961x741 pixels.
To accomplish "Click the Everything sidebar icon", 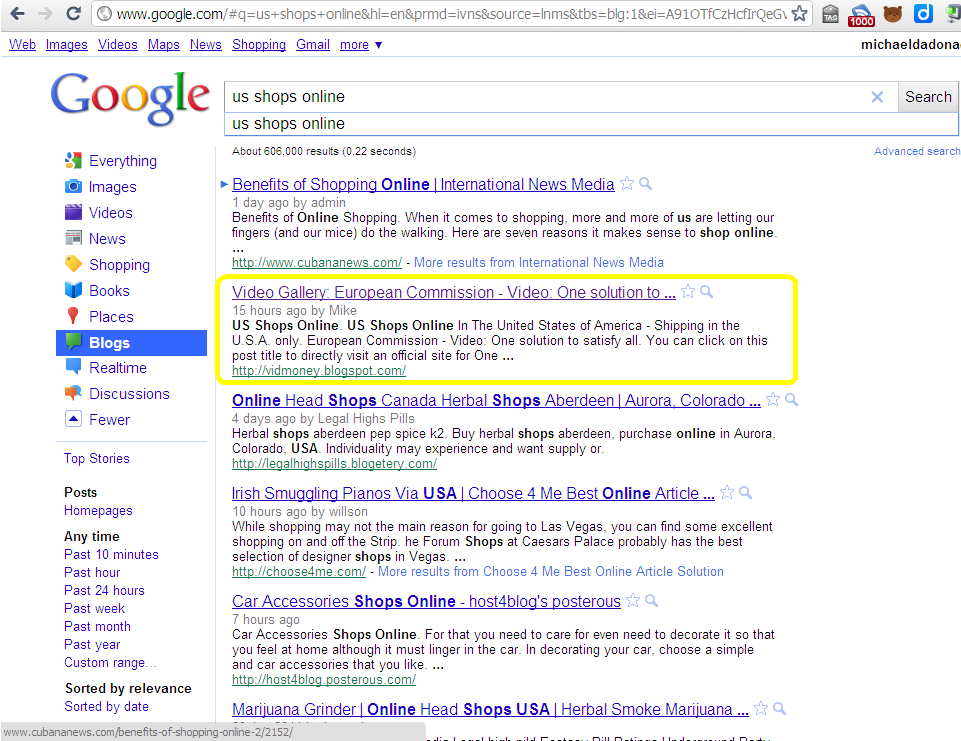I will click(x=73, y=161).
